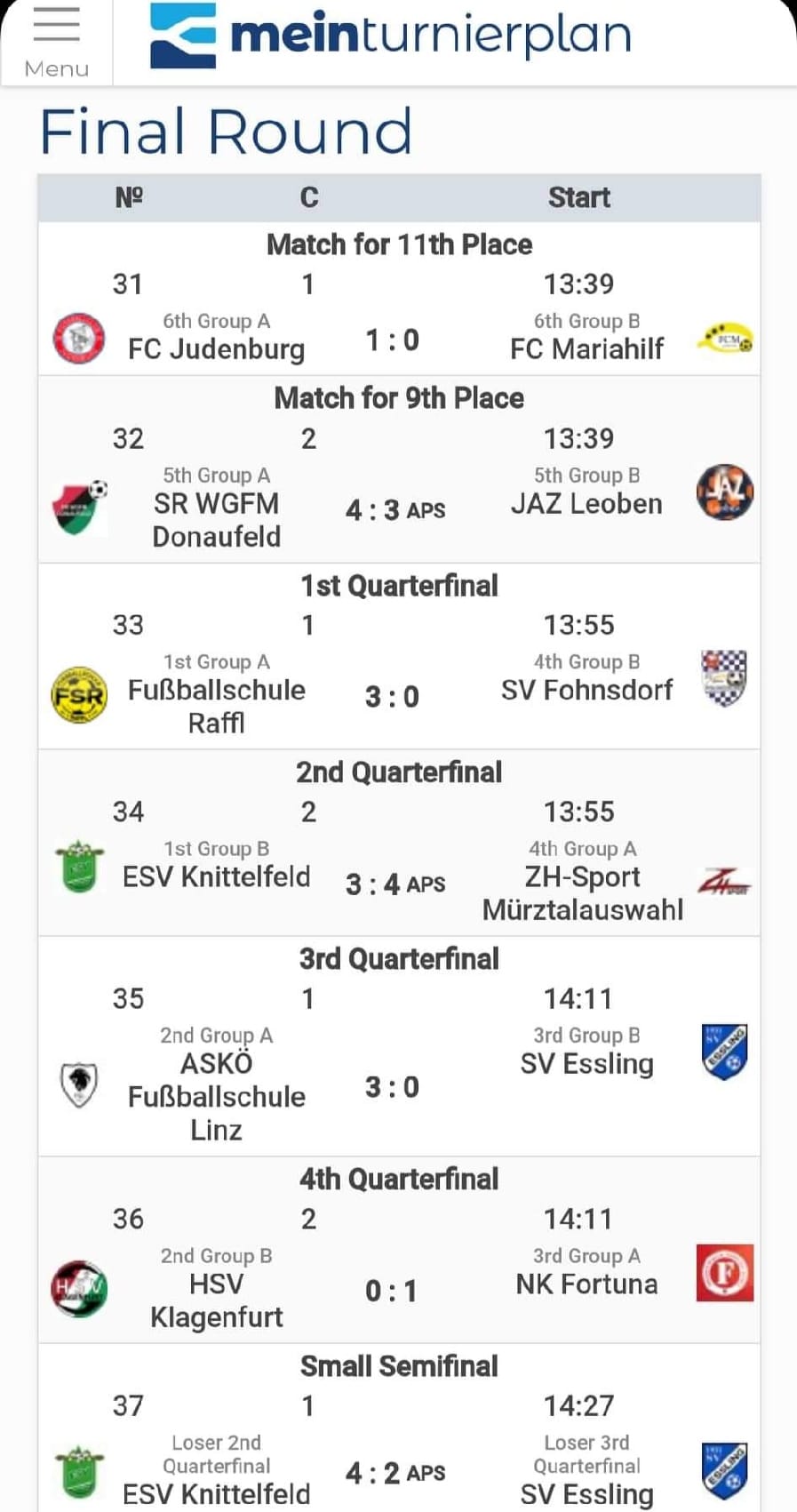Click SR WGFM Donaufeld team crest
Screen dimensions: 797x1512
80,507
